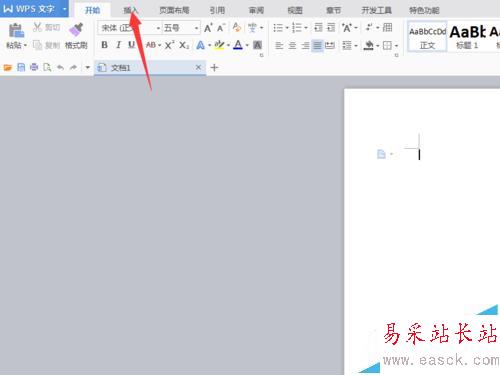Image resolution: width=500 pixels, height=375 pixels.
Task: Toggle bold formatting
Action: point(104,45)
